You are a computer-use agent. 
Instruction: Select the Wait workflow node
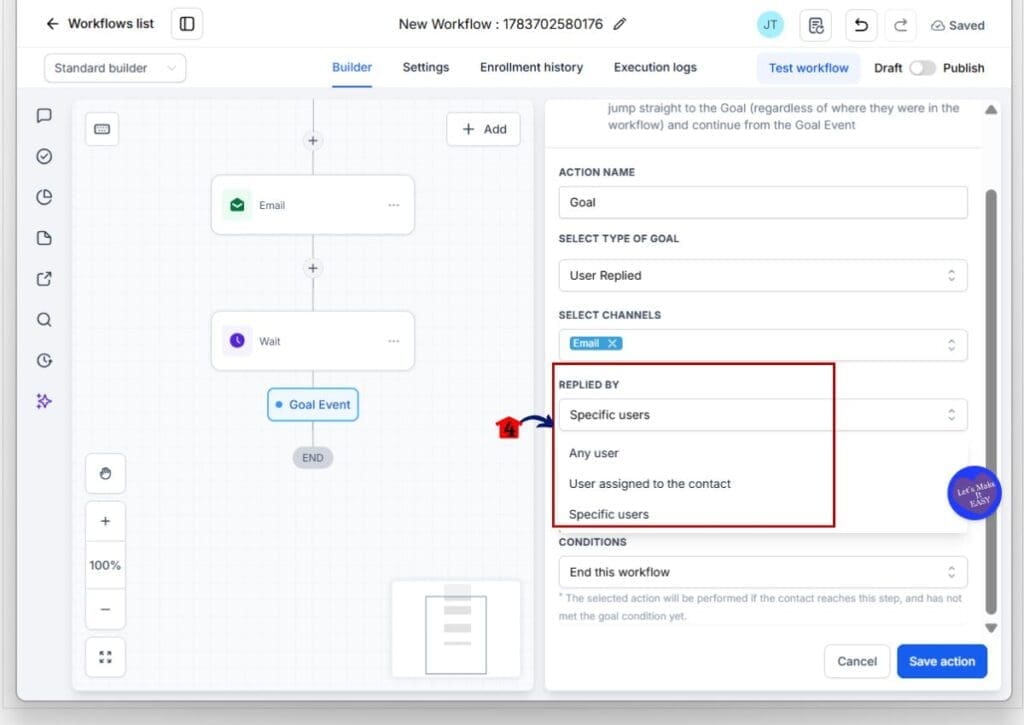tap(313, 341)
